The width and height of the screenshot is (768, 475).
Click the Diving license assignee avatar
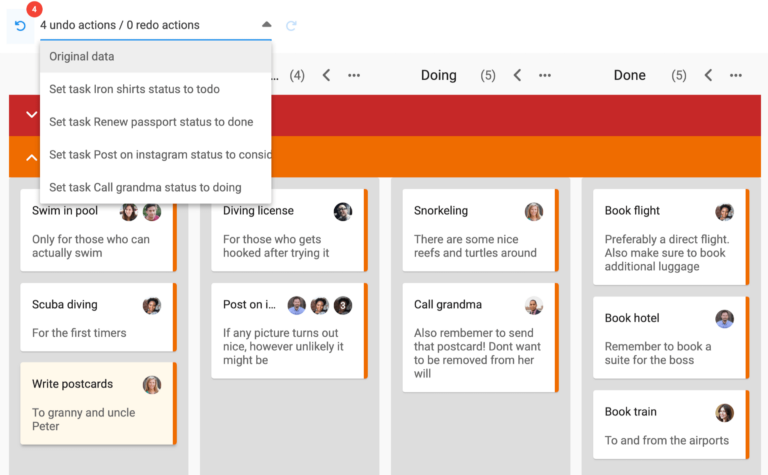[343, 212]
